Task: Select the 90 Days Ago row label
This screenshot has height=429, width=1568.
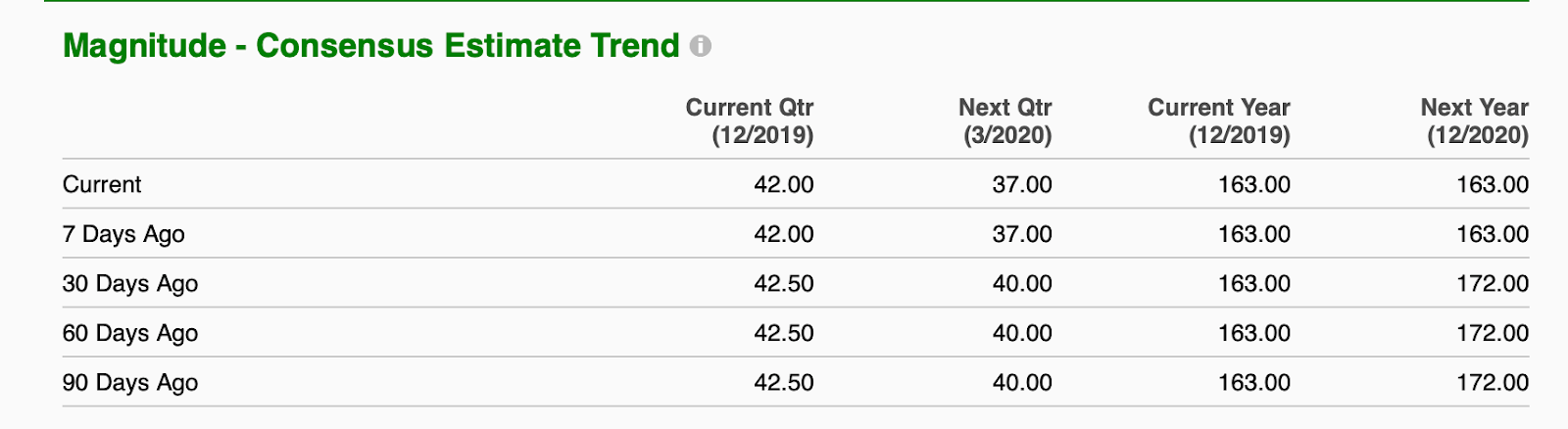Action: click(x=130, y=383)
